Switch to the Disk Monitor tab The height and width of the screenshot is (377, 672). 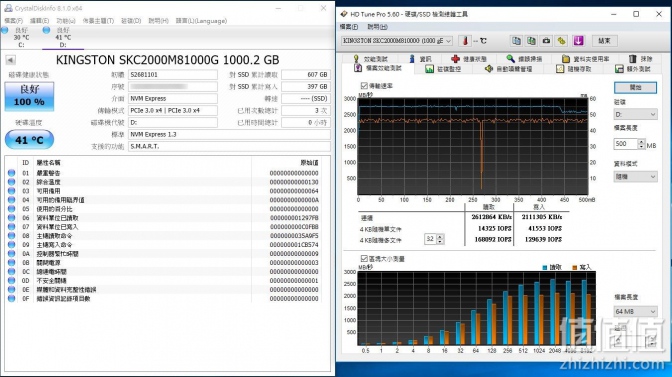(442, 69)
